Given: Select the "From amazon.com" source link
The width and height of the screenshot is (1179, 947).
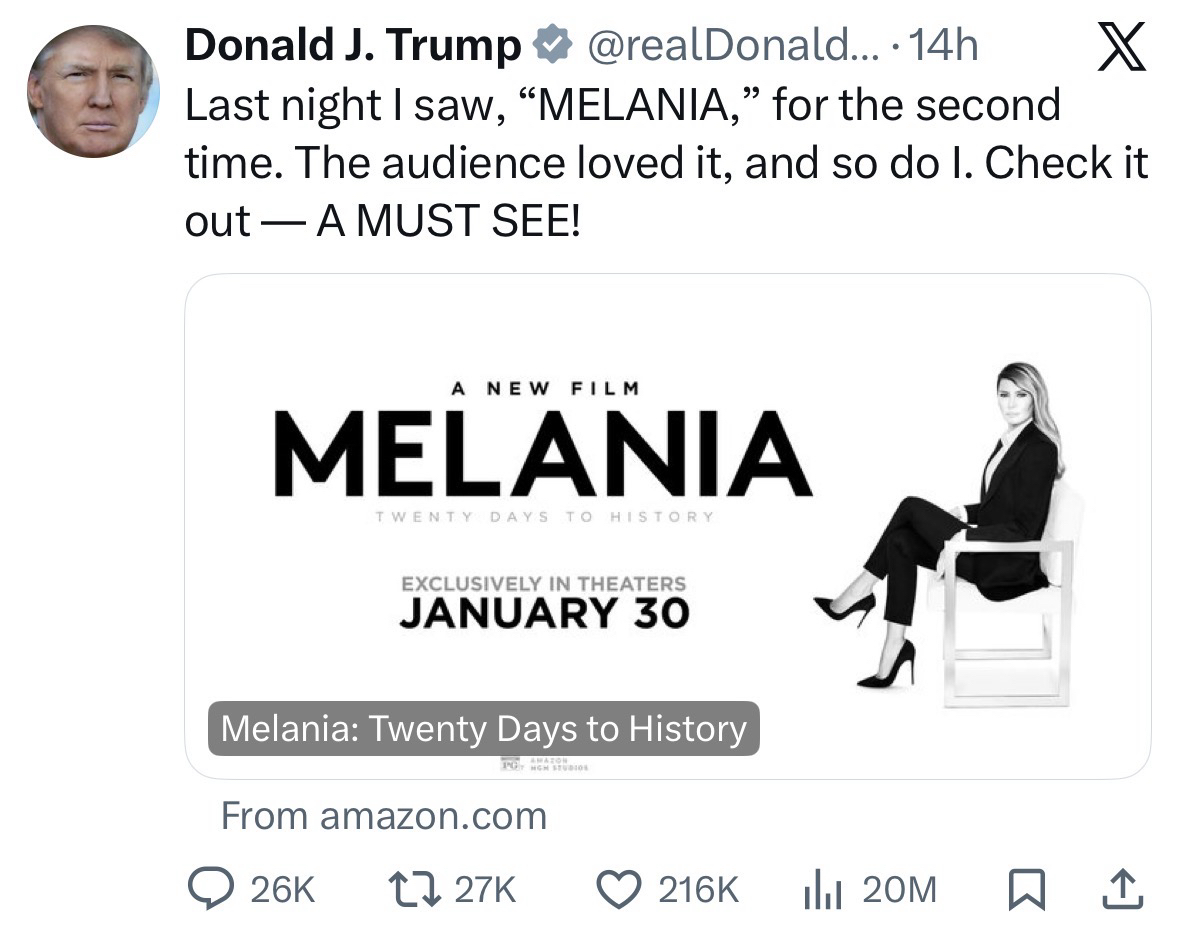Looking at the screenshot, I should [x=384, y=816].
